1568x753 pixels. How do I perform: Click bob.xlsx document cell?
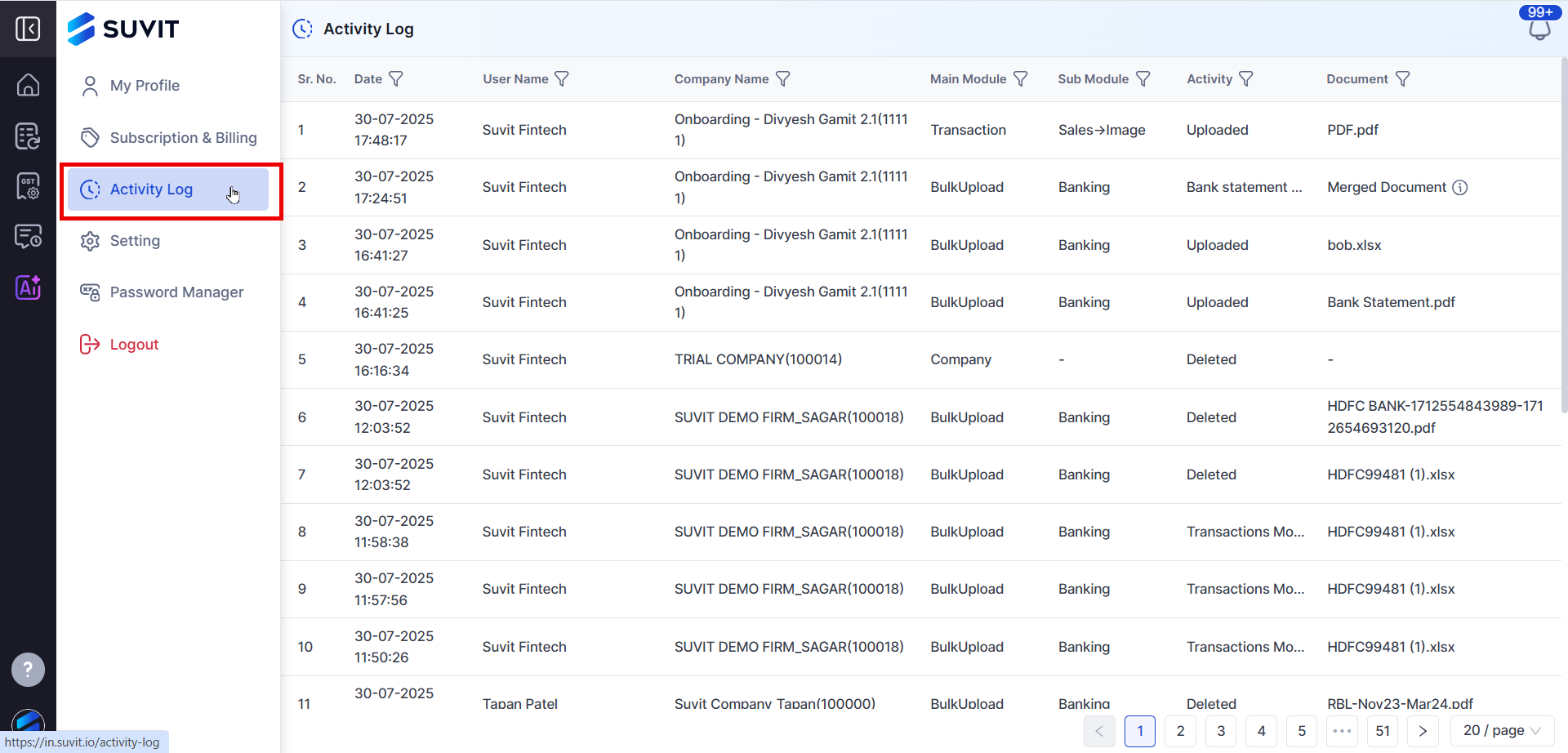click(1354, 245)
